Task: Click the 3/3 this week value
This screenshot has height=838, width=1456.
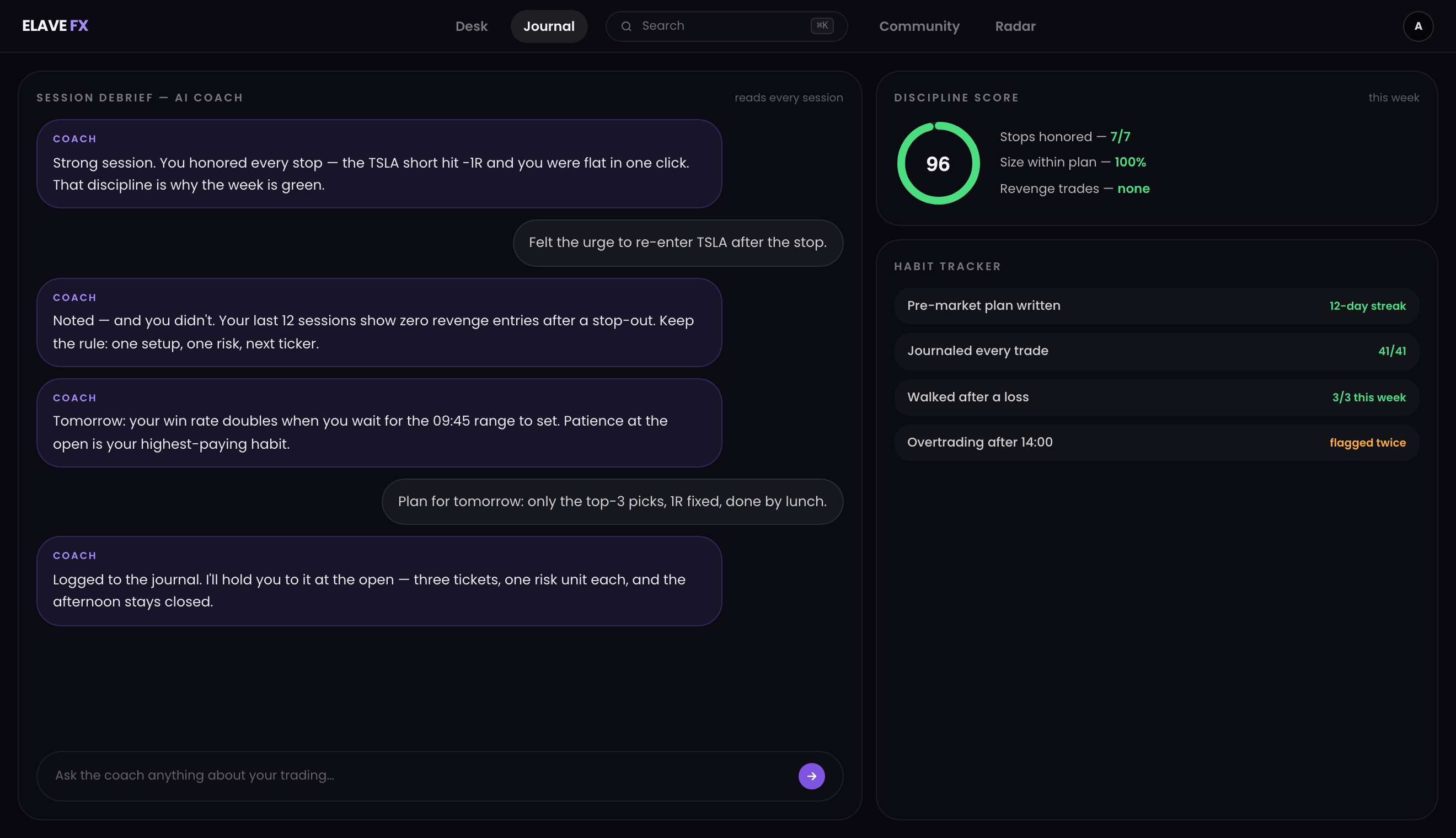Action: (1368, 397)
